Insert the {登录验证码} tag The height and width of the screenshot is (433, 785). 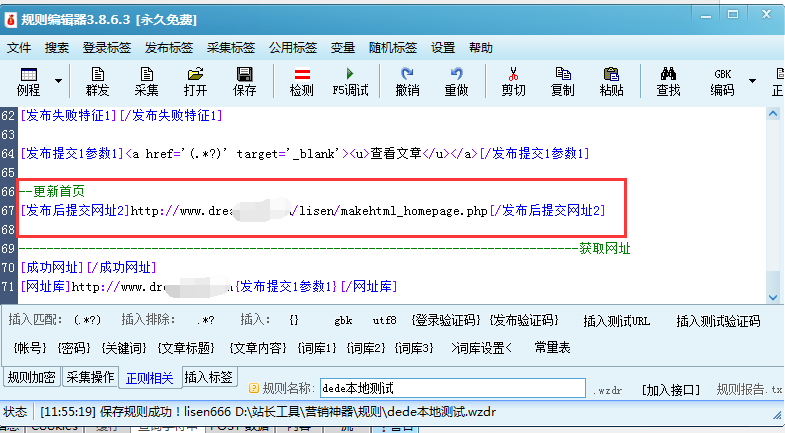tap(446, 320)
